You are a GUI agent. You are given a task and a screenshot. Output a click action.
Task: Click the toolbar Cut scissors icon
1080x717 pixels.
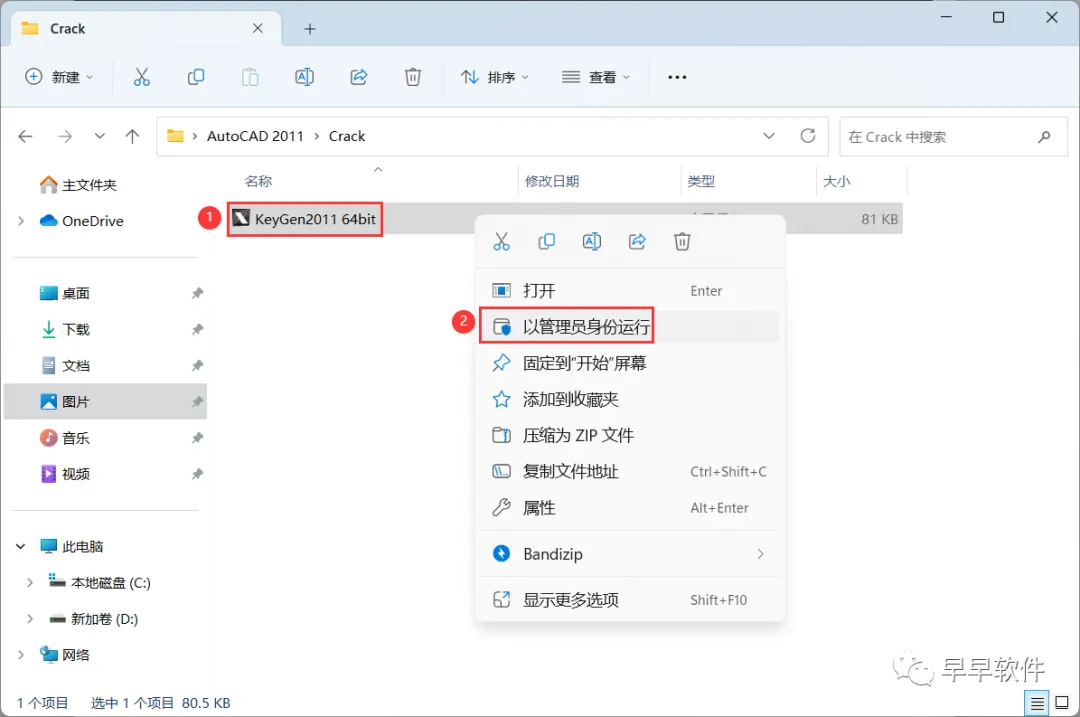[x=141, y=77]
